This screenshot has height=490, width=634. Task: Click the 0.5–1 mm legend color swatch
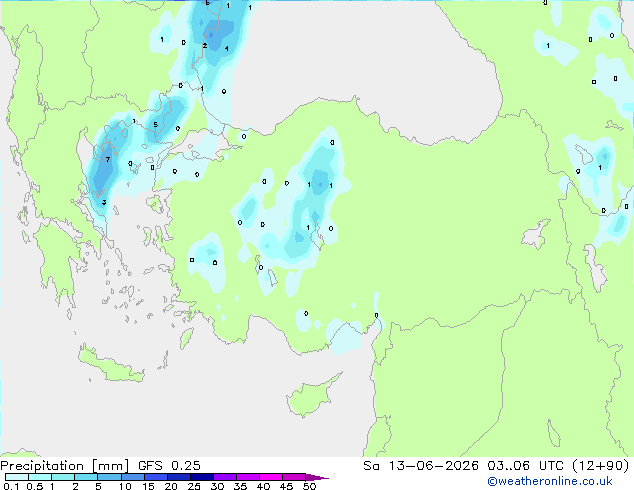coord(40,477)
